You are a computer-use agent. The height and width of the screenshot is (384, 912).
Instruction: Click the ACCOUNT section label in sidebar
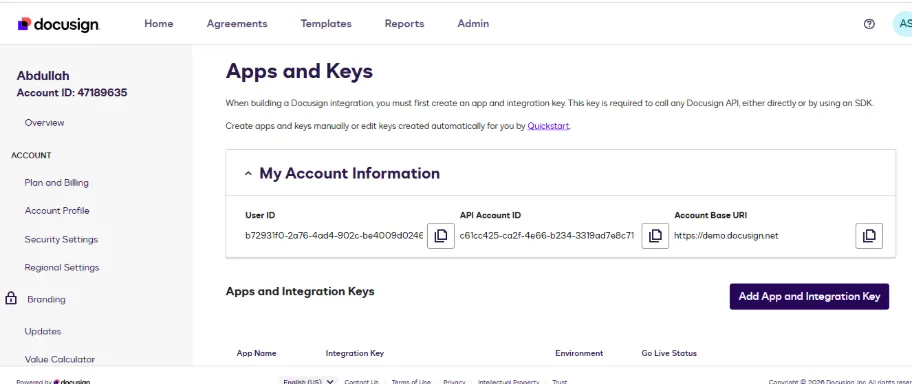pyautogui.click(x=31, y=155)
